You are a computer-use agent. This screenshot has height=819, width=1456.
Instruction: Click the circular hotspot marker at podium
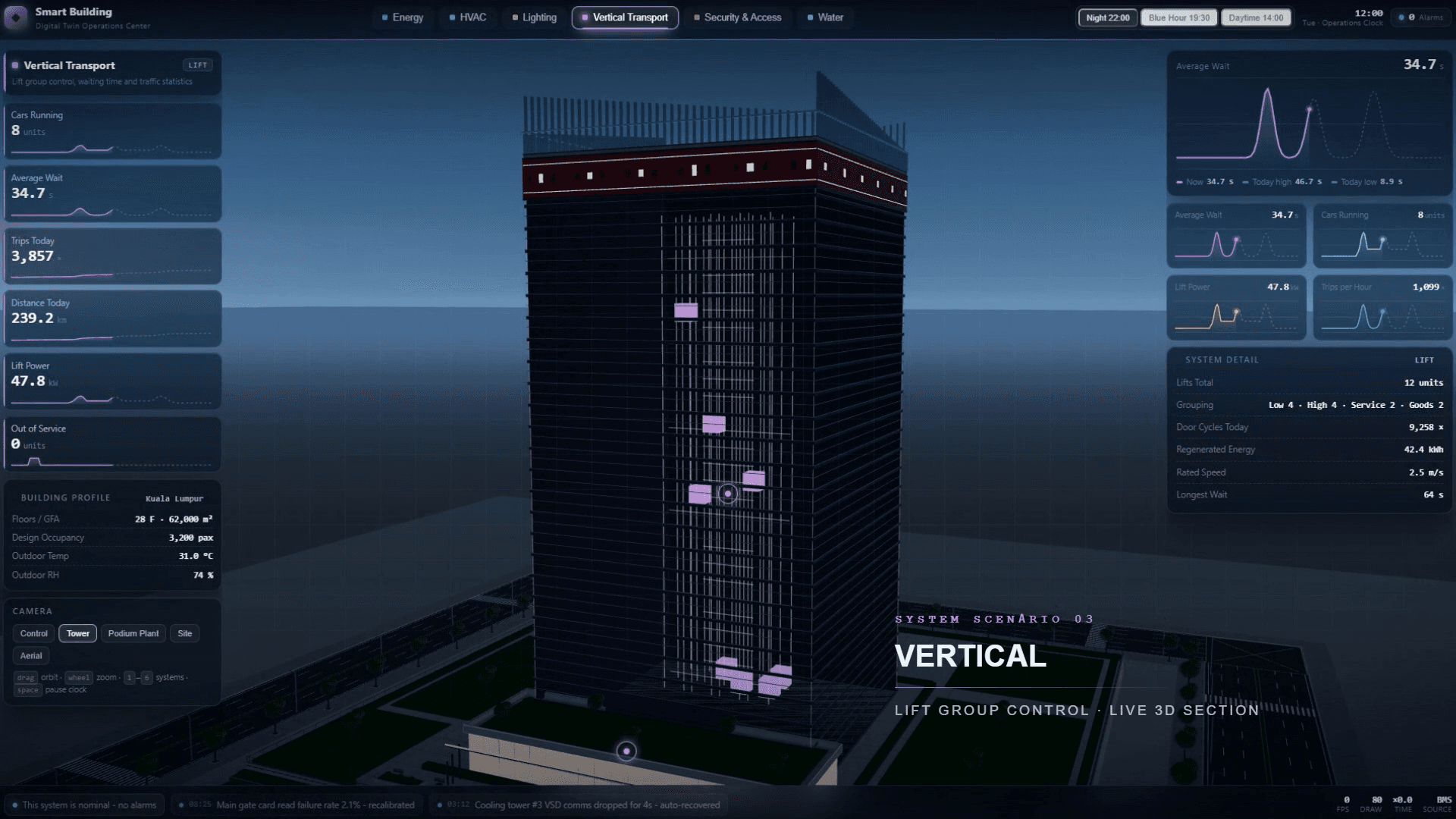pos(626,751)
